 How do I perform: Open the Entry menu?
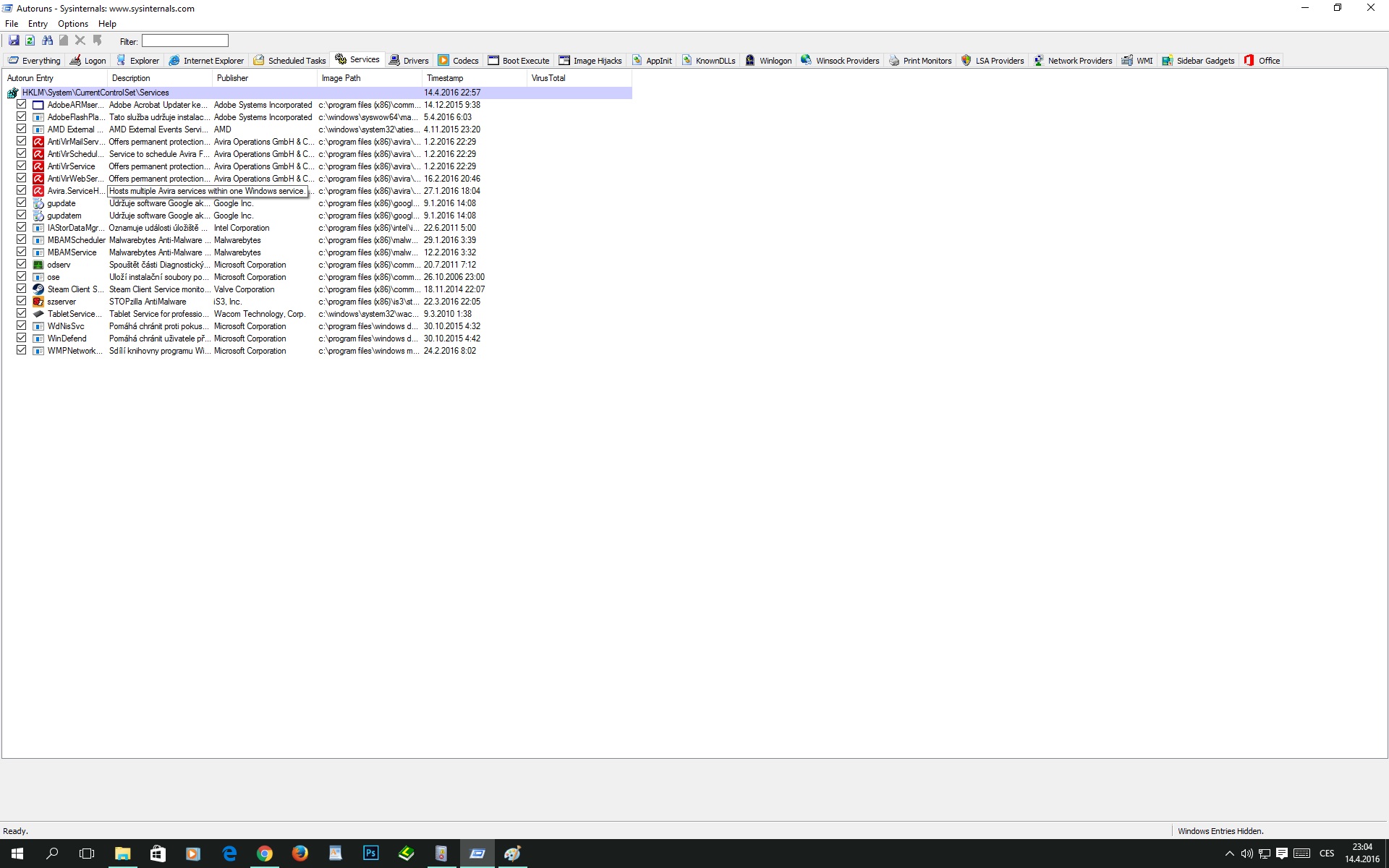38,24
